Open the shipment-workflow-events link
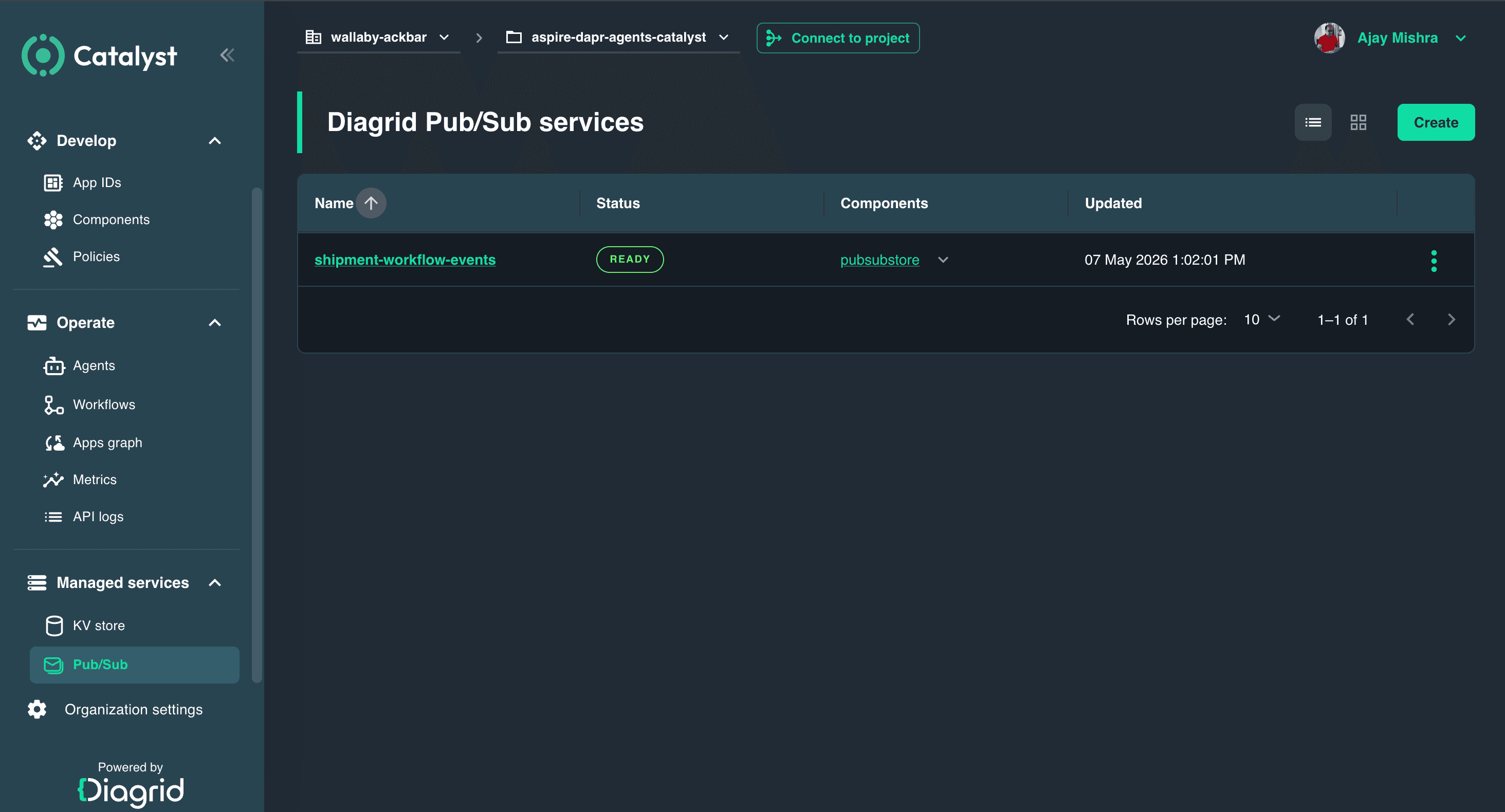The image size is (1505, 812). pos(405,260)
